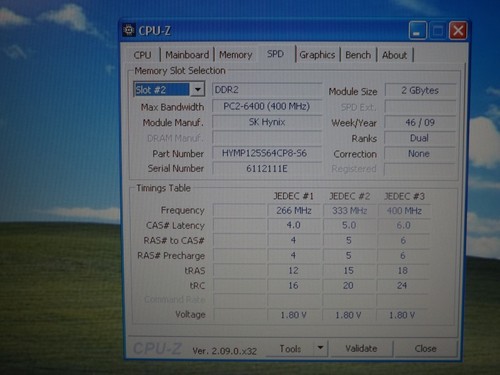The height and width of the screenshot is (375, 500).
Task: Click the Timings Table group label
Action: coord(163,188)
